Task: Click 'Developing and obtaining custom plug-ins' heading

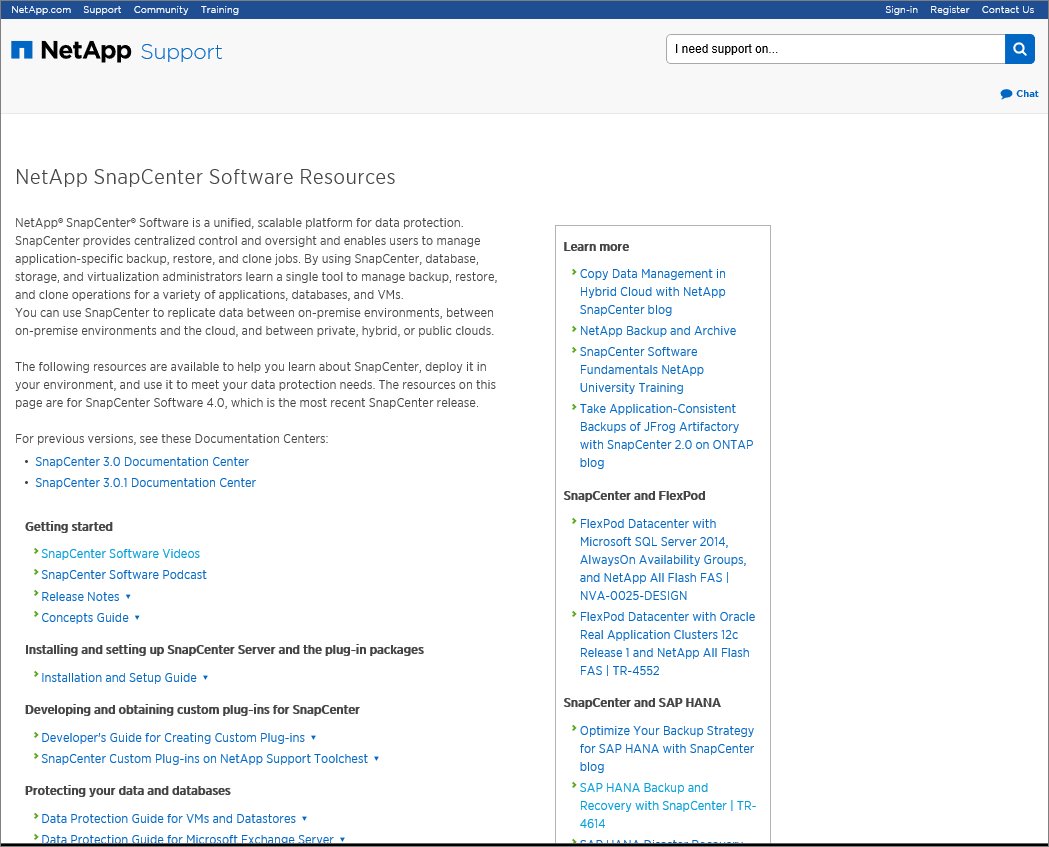Action: (192, 709)
